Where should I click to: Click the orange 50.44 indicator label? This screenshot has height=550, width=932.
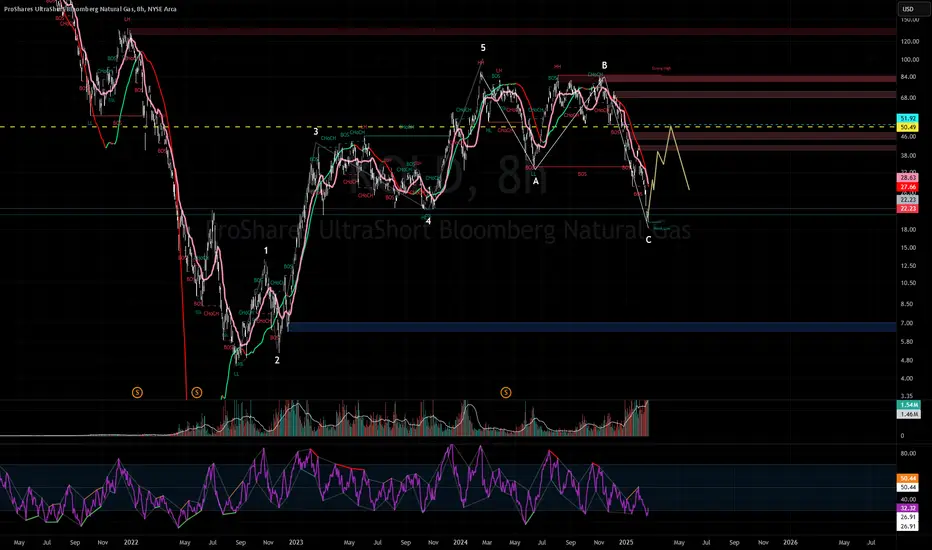(x=908, y=478)
